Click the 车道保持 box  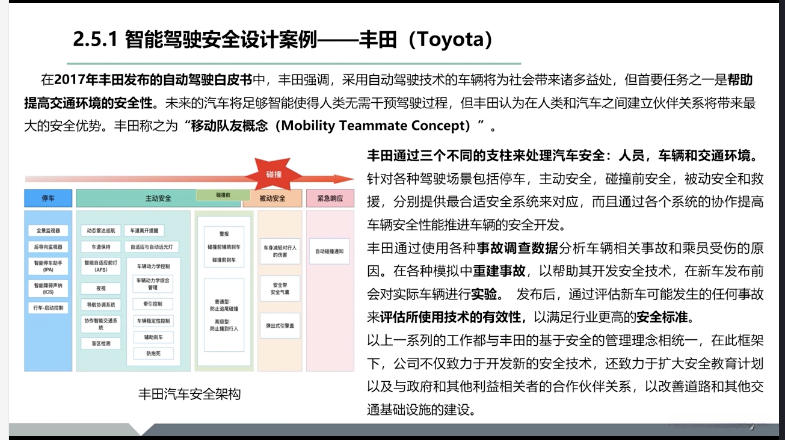(x=101, y=247)
